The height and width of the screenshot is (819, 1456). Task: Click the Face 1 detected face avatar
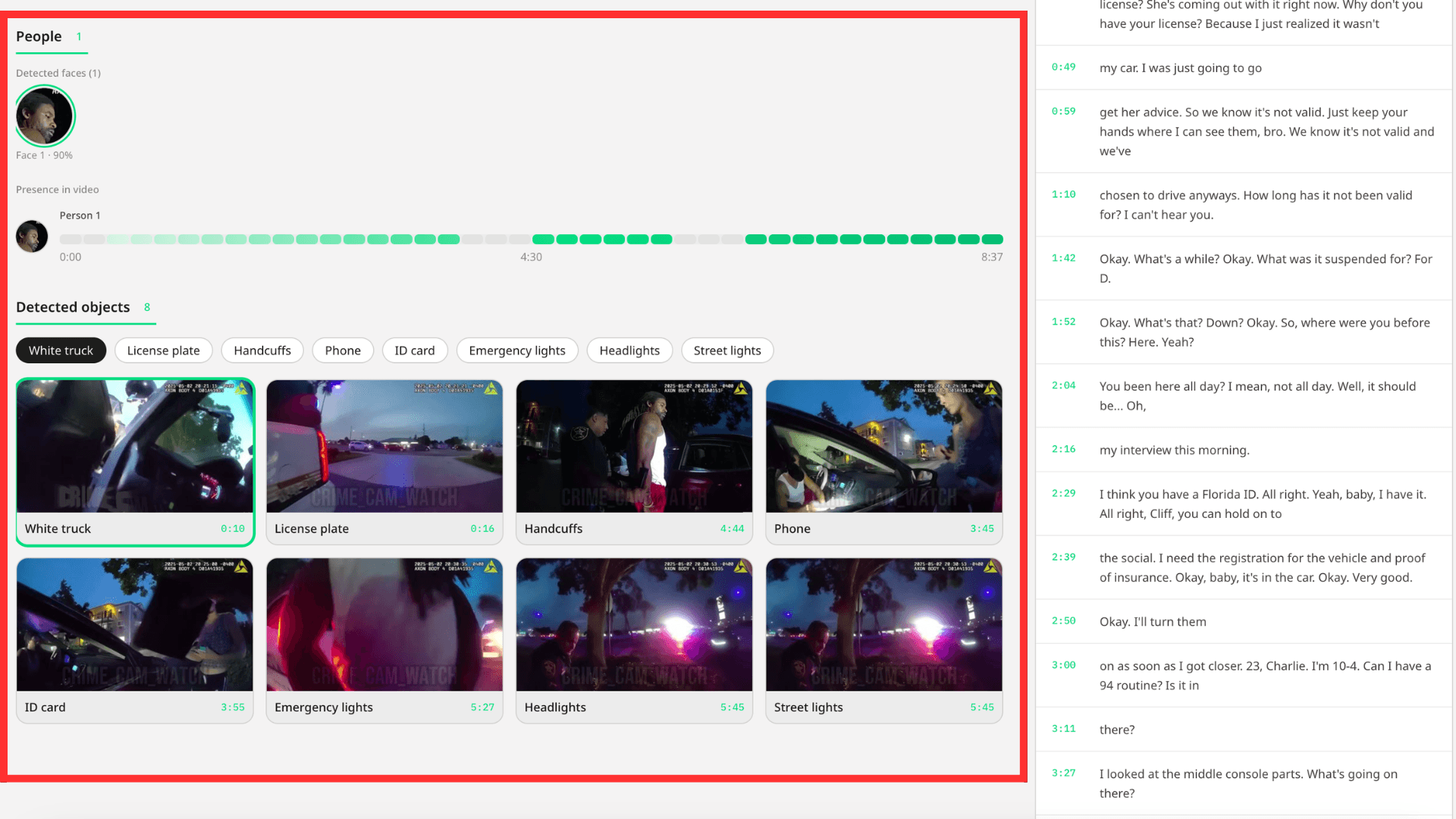tap(45, 116)
